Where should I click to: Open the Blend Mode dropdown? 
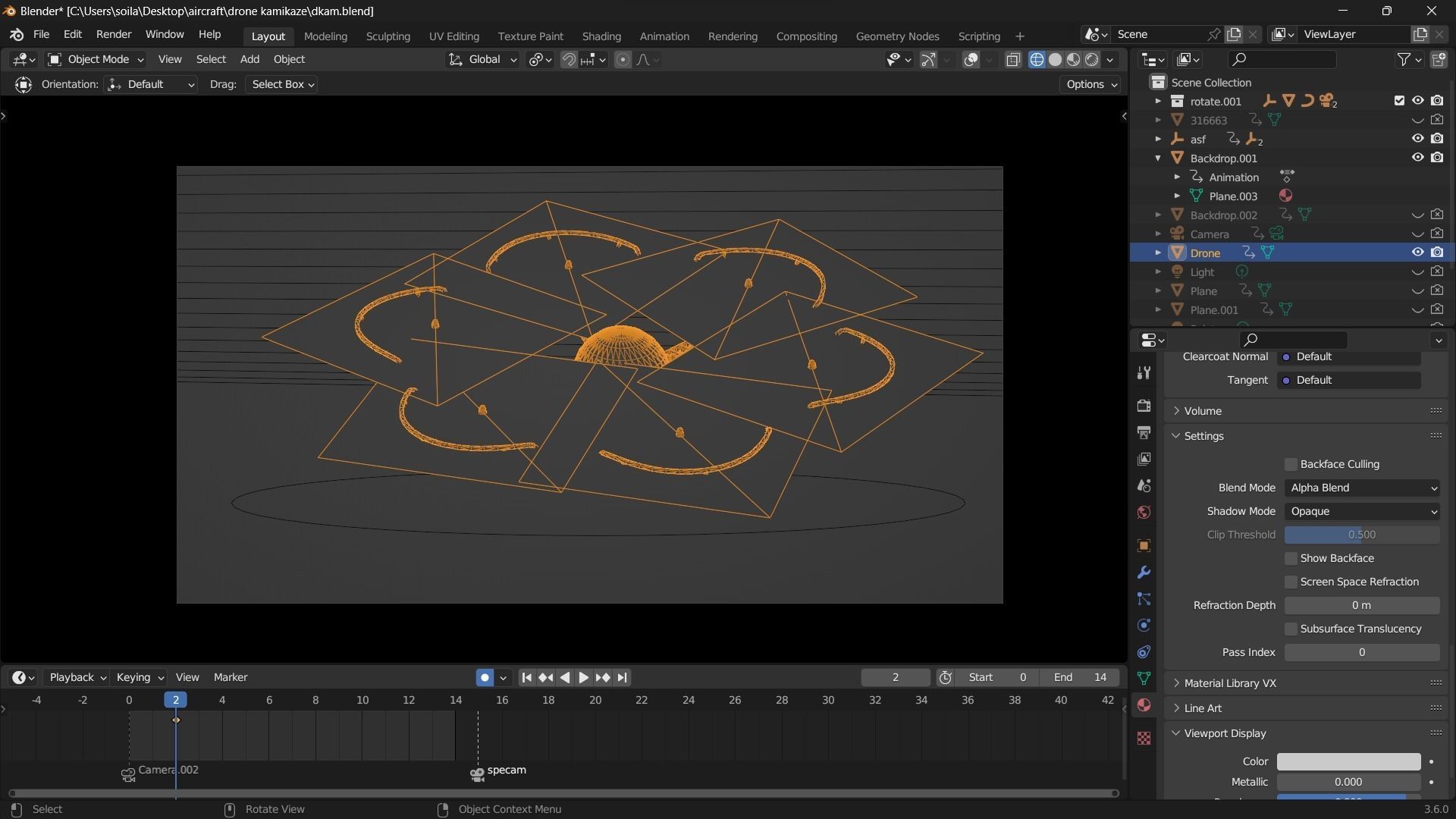coord(1362,488)
